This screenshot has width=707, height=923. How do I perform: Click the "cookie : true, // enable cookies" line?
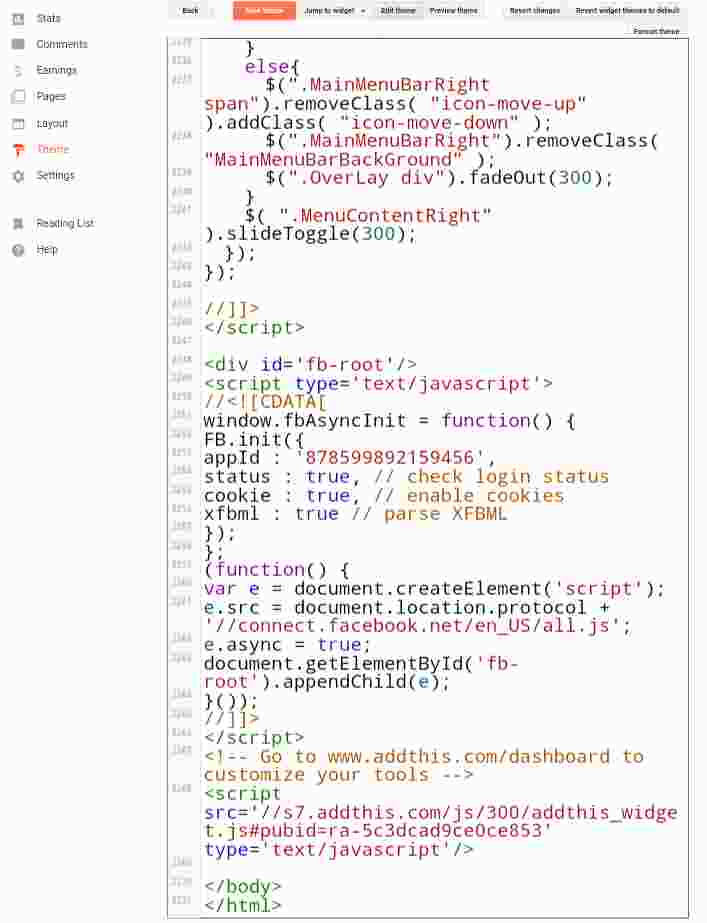[x=384, y=495]
